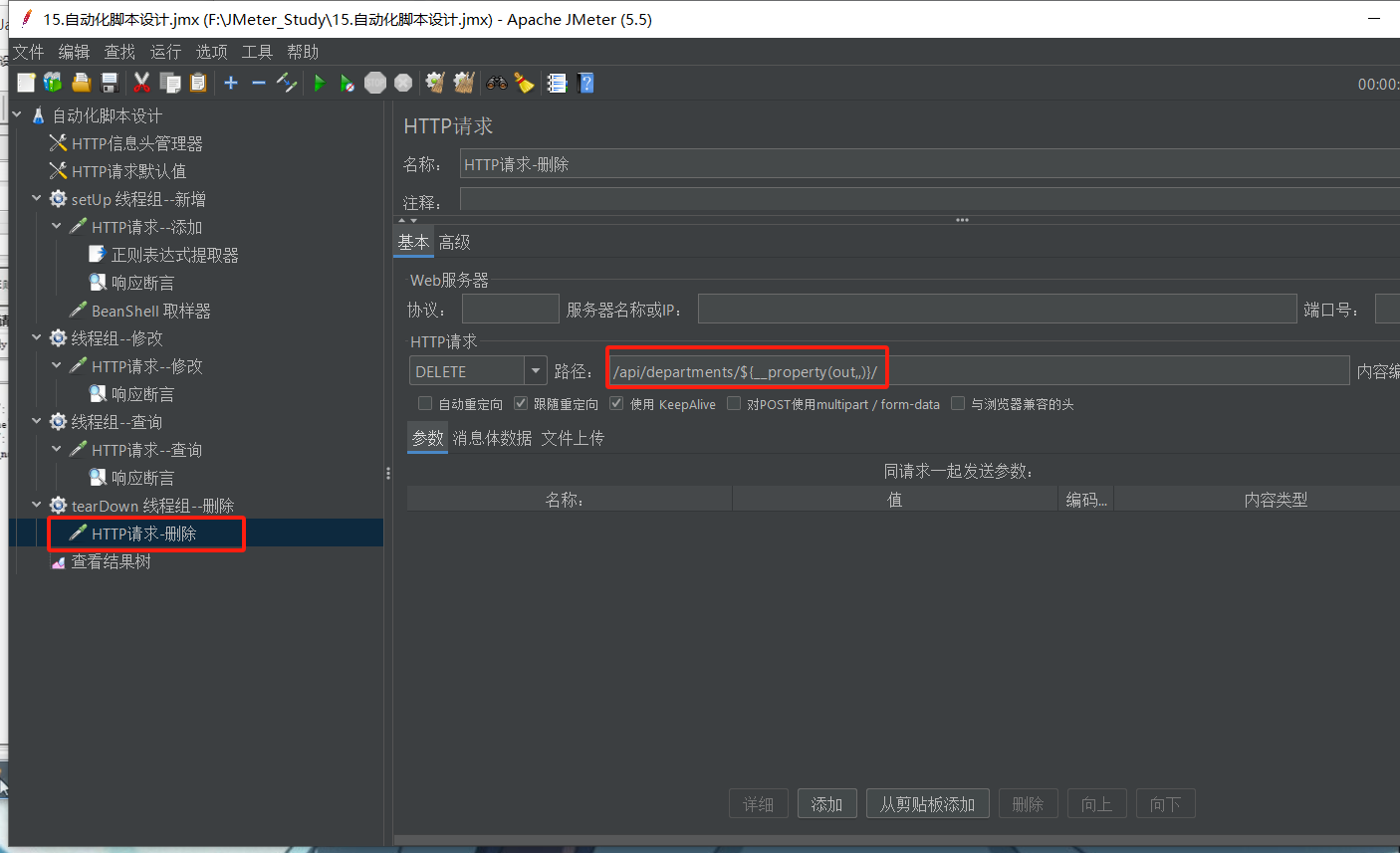Screen dimensions: 1400x853
Task: Collapse all nodes with the minus icon
Action: [x=259, y=83]
